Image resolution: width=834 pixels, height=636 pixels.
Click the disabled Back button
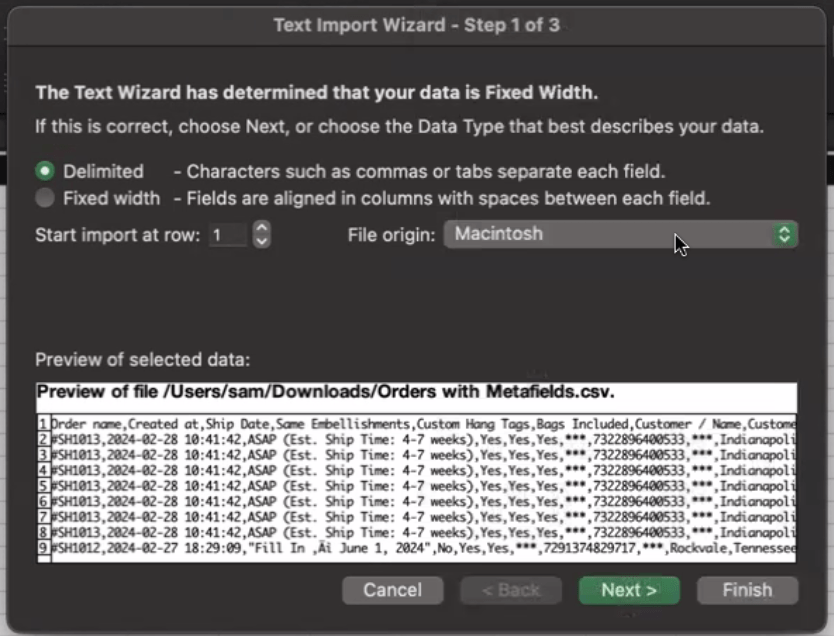tap(510, 590)
